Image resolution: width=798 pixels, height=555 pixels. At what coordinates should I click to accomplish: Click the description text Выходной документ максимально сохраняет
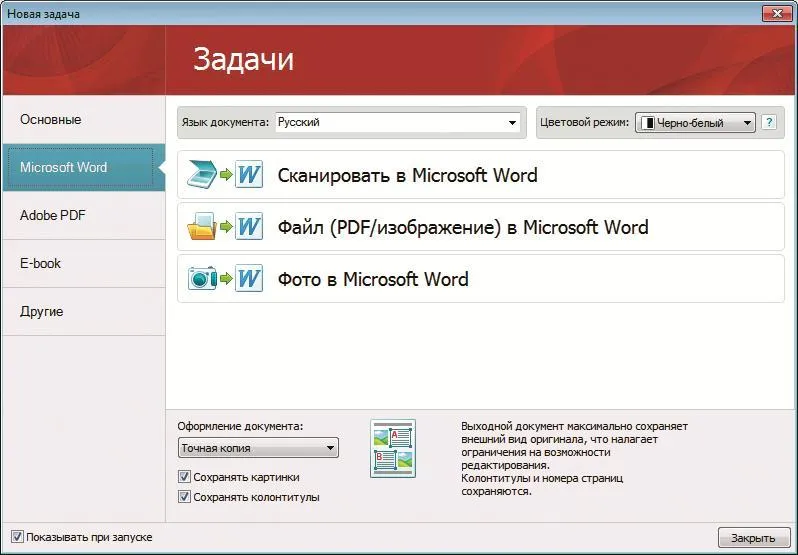574,426
